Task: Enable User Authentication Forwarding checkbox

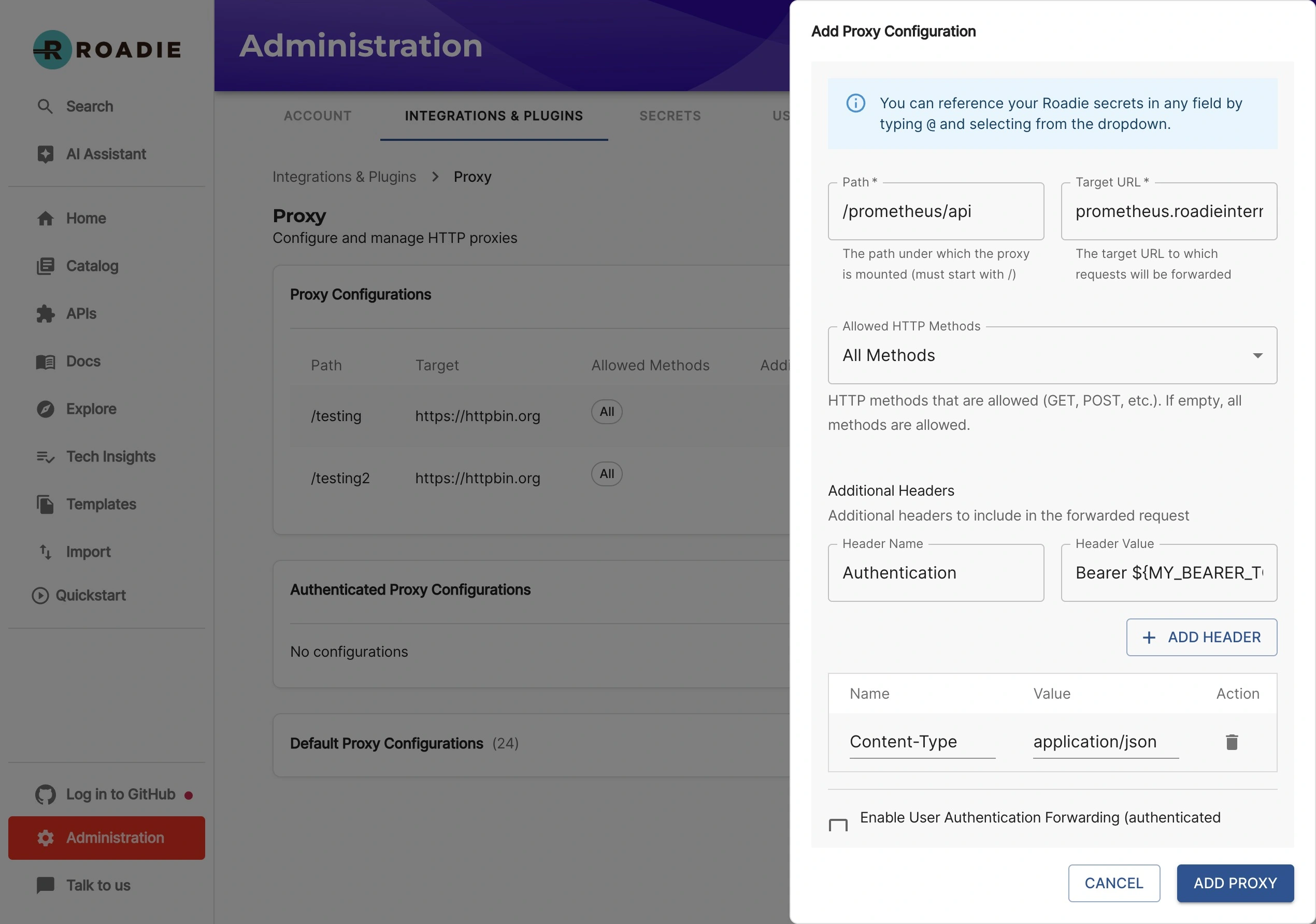Action: tap(838, 826)
